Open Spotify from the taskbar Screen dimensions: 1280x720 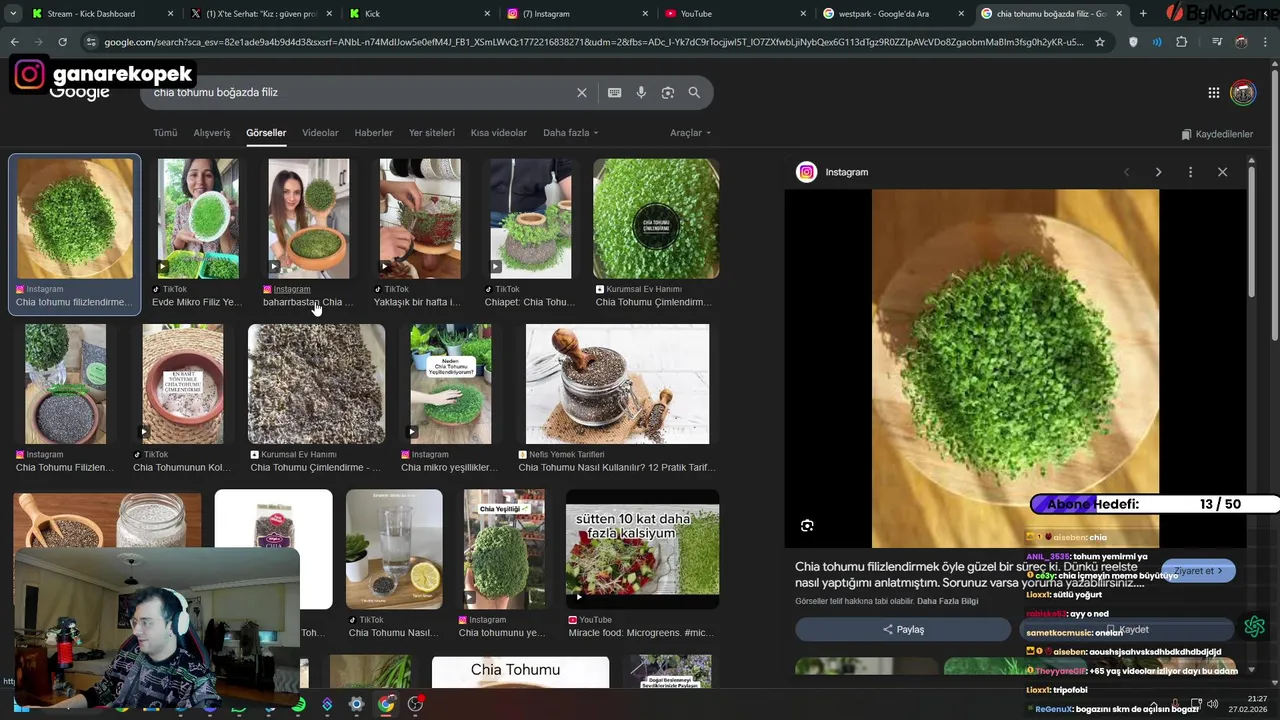(x=298, y=705)
